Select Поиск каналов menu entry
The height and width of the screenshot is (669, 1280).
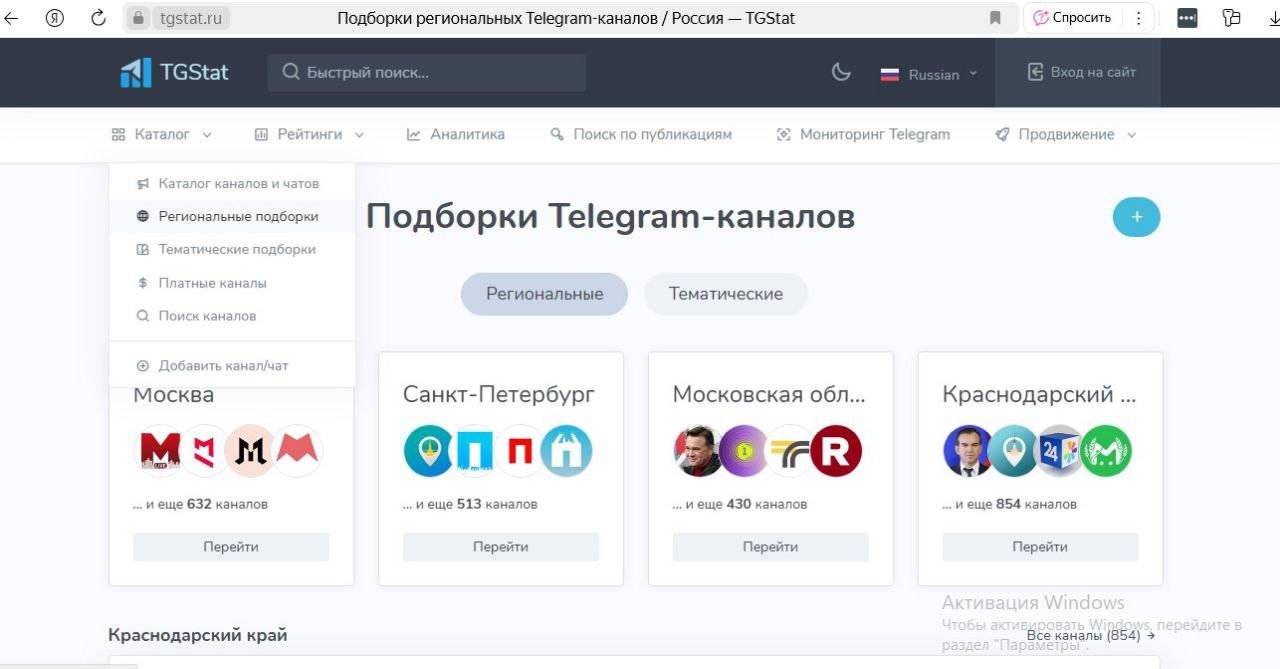[232, 316]
